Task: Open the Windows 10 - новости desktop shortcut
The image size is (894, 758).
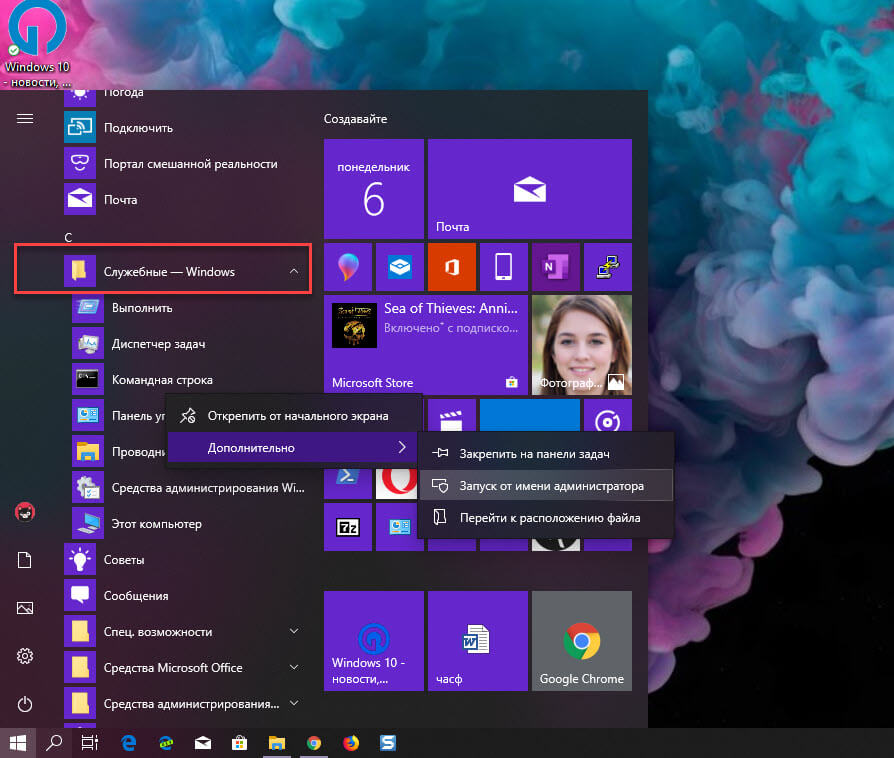Action: (x=37, y=43)
